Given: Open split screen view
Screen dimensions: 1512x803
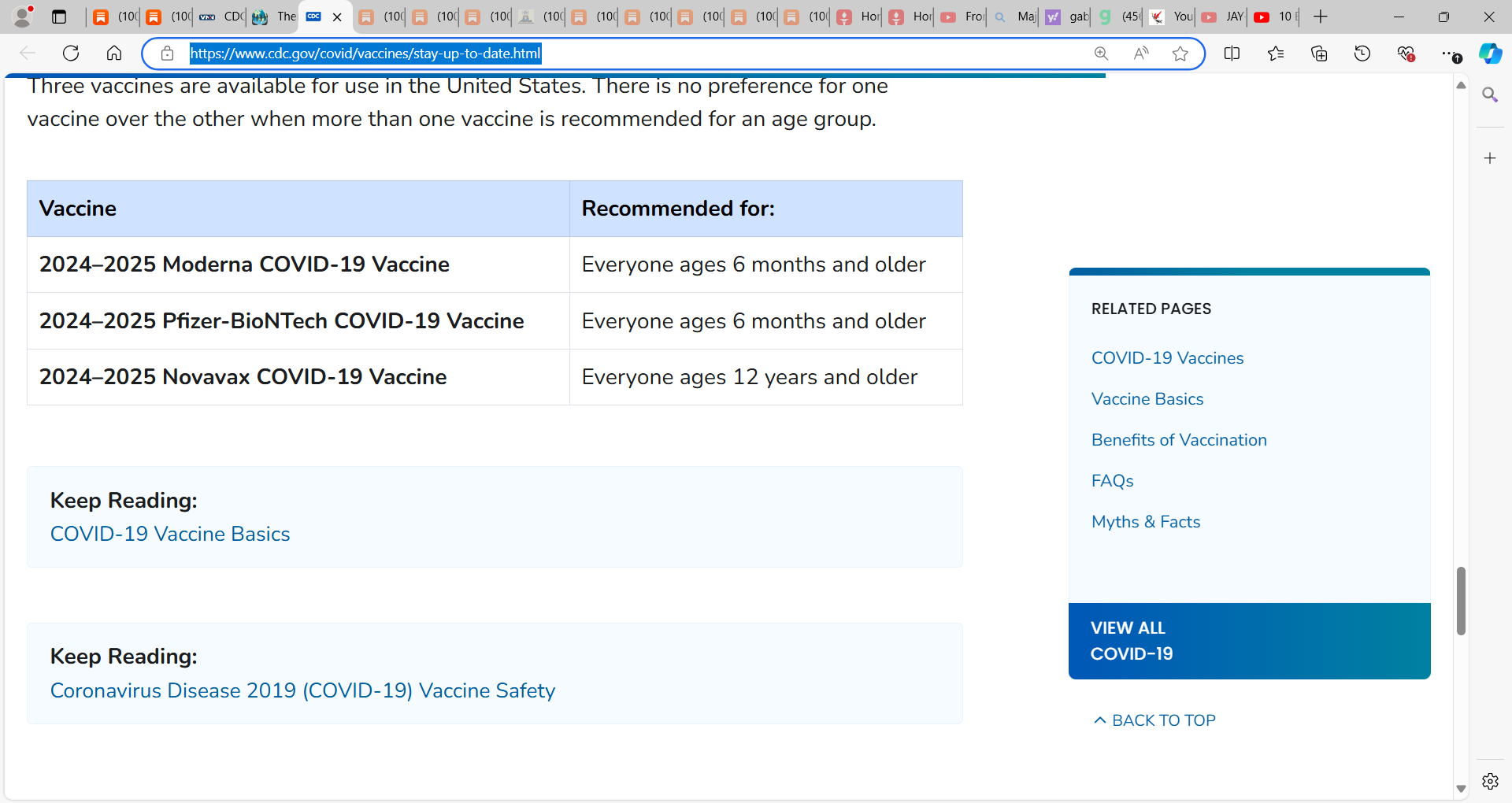Looking at the screenshot, I should click(1232, 54).
